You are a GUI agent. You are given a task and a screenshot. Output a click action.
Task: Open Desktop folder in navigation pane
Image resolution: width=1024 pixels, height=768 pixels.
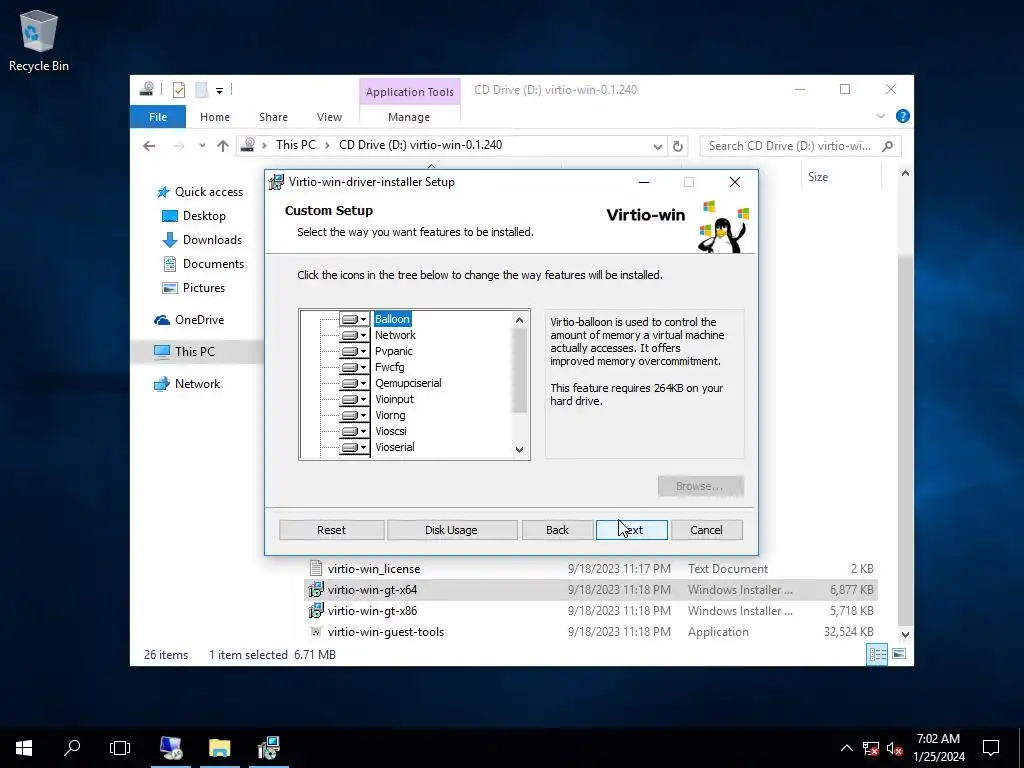tap(193, 216)
